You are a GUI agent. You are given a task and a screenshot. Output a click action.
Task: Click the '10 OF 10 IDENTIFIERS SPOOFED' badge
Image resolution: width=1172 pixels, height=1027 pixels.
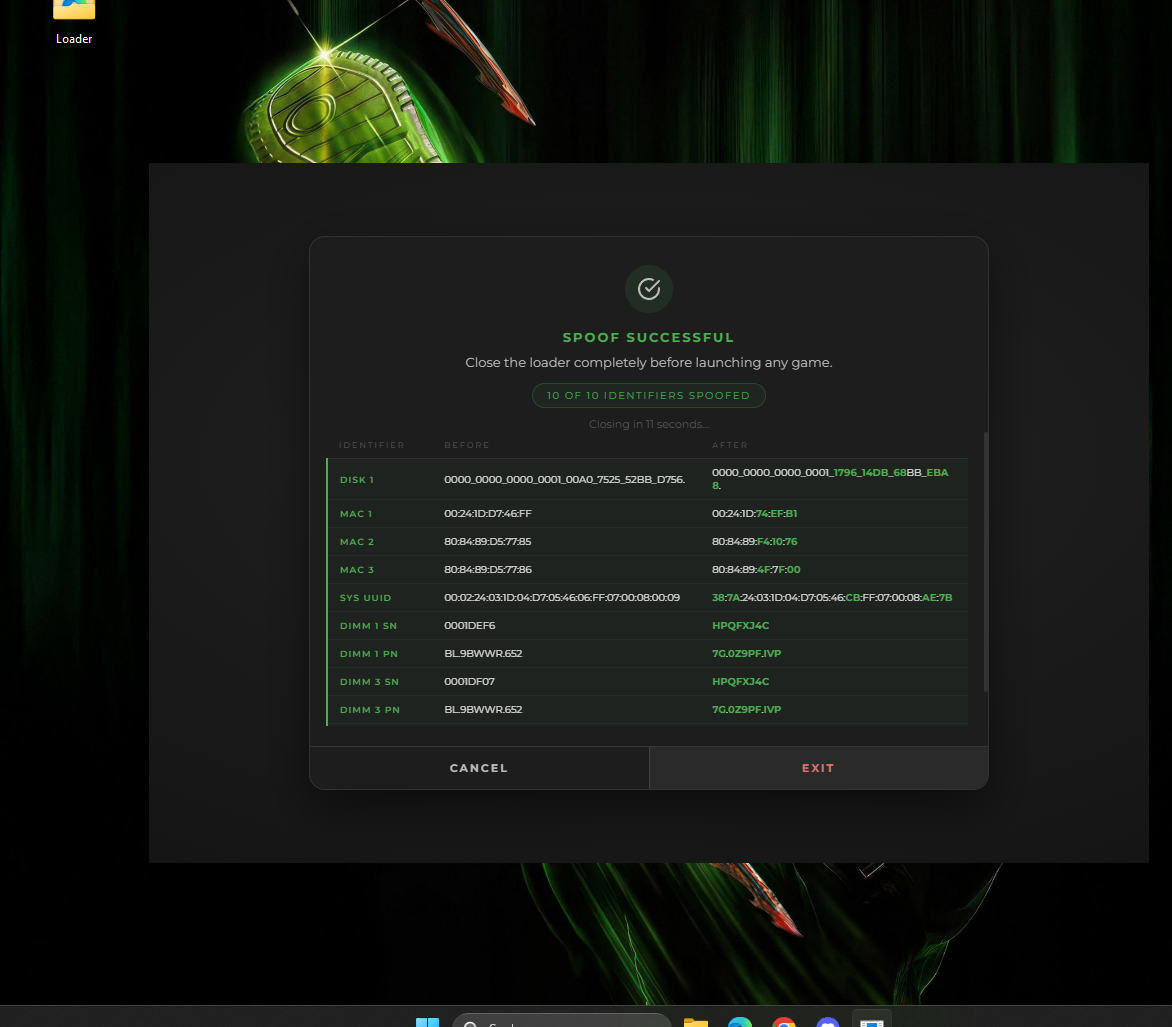[x=649, y=395]
